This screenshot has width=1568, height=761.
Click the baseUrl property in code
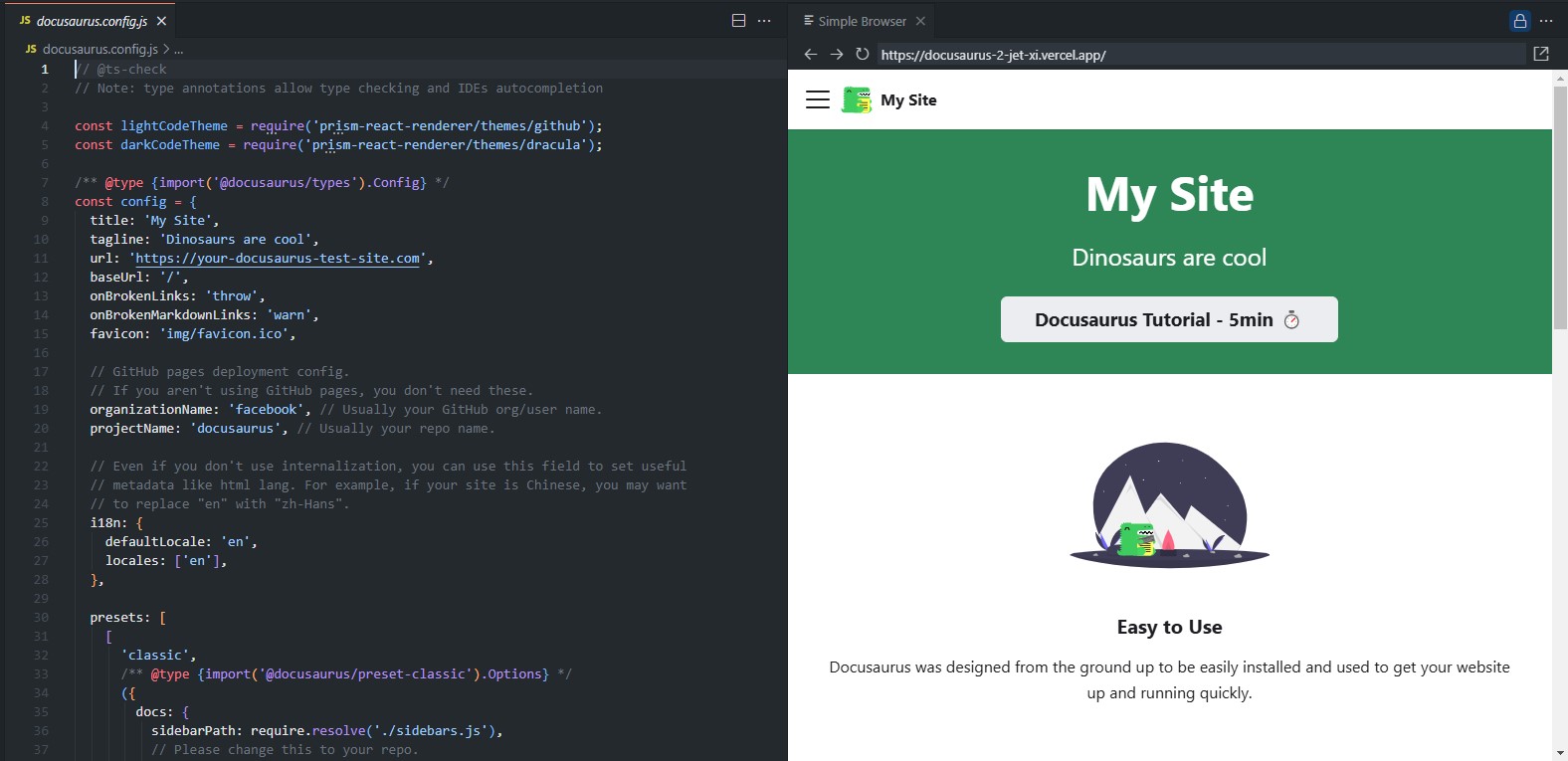click(116, 277)
